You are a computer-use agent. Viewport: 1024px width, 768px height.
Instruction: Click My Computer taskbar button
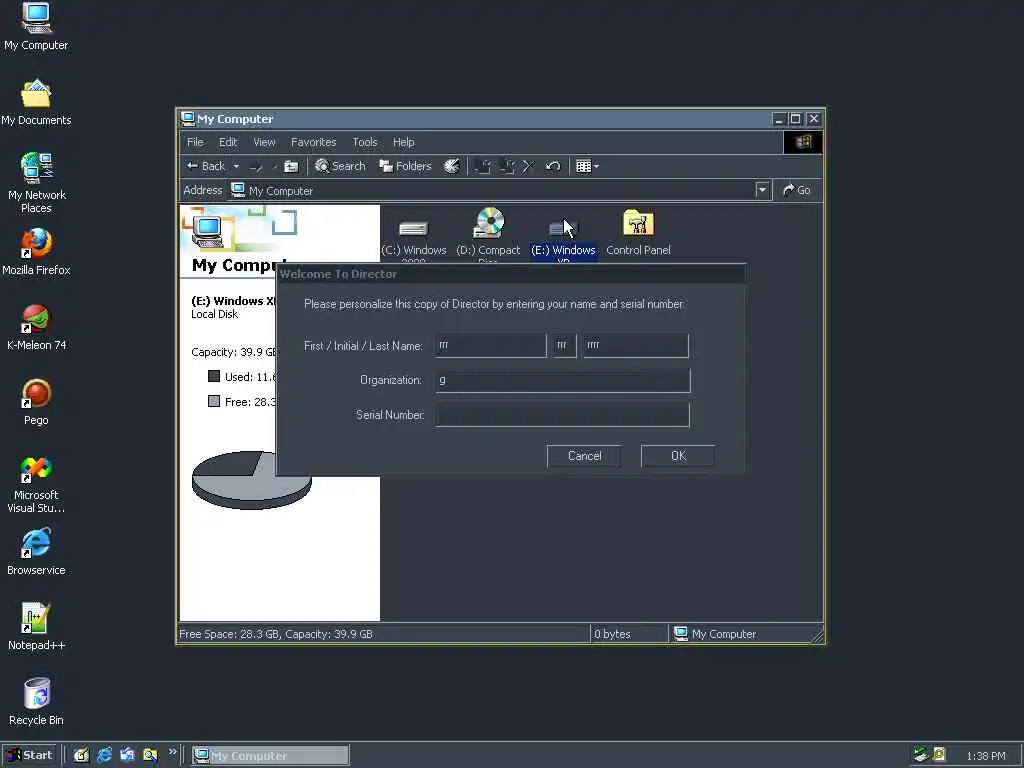tap(270, 756)
